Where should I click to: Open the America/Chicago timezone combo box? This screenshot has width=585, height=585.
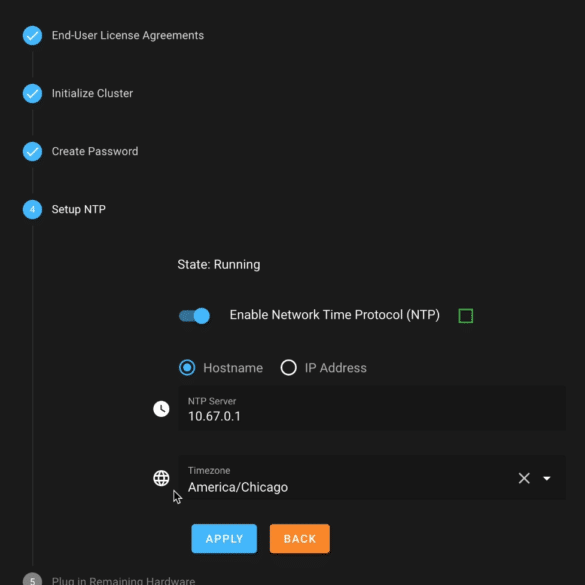click(x=372, y=478)
